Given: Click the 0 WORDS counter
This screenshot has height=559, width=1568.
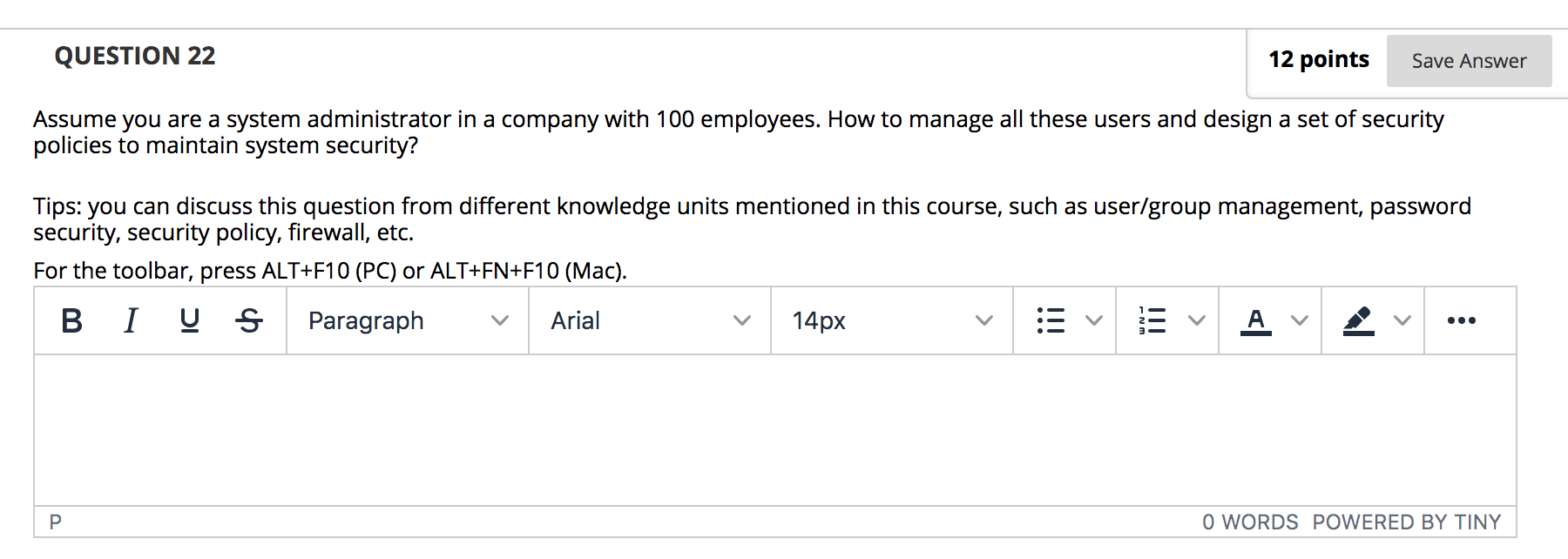Looking at the screenshot, I should 1250,522.
